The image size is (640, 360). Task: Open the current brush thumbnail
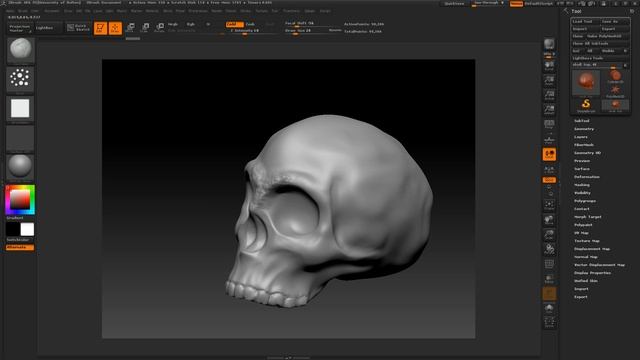(x=20, y=50)
